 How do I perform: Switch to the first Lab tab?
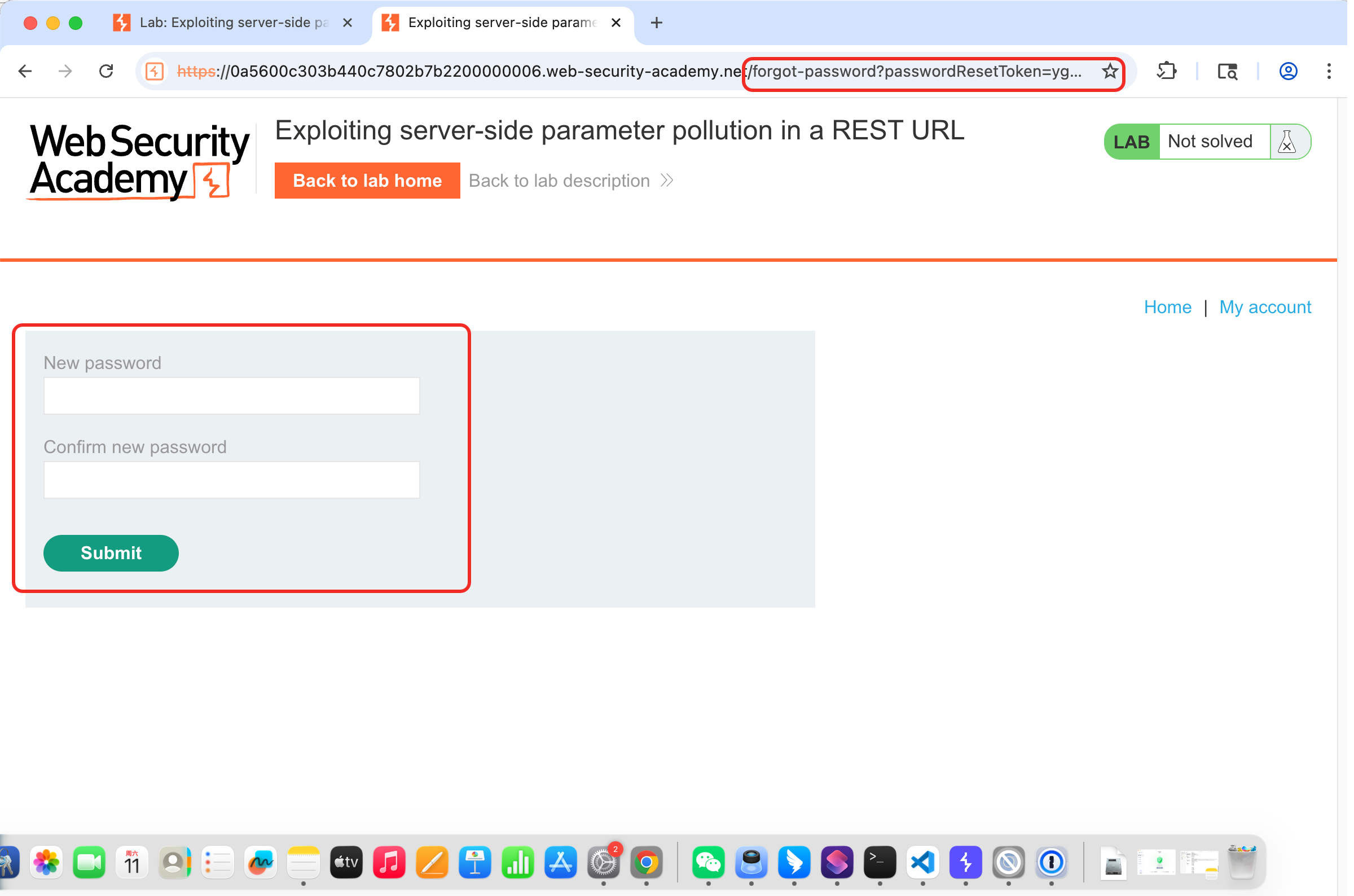[228, 23]
